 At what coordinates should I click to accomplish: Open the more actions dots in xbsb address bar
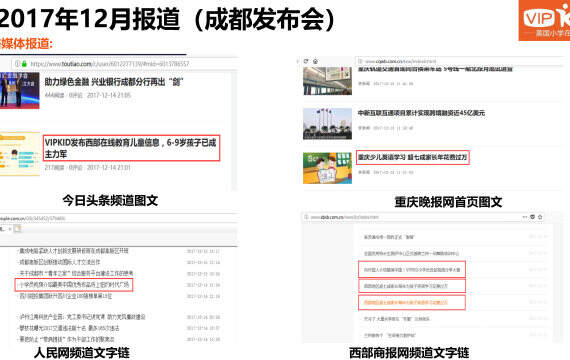click(x=525, y=217)
